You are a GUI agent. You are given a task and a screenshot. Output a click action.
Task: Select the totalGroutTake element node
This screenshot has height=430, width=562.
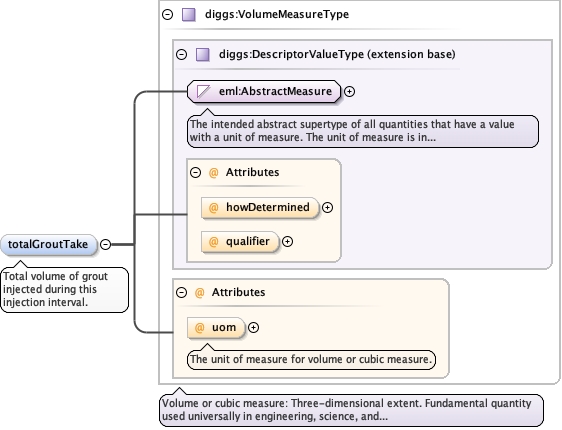(x=49, y=245)
